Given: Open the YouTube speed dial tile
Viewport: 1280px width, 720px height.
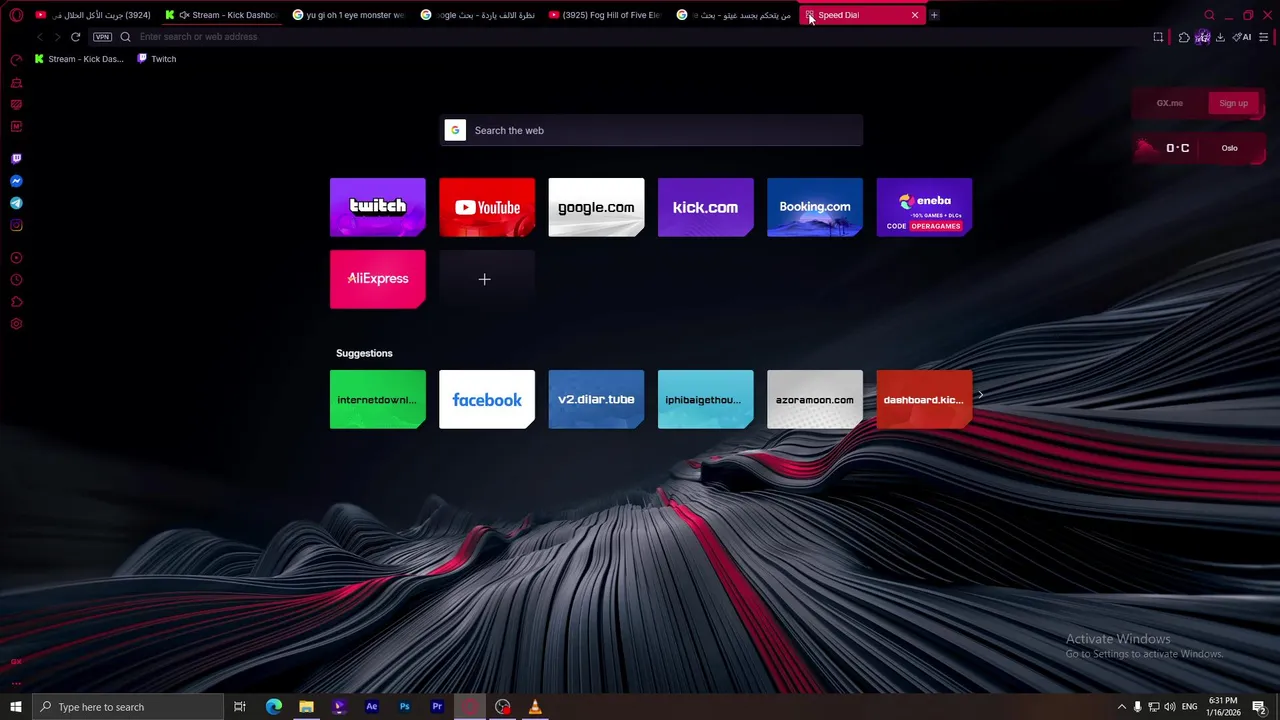Looking at the screenshot, I should click(487, 207).
